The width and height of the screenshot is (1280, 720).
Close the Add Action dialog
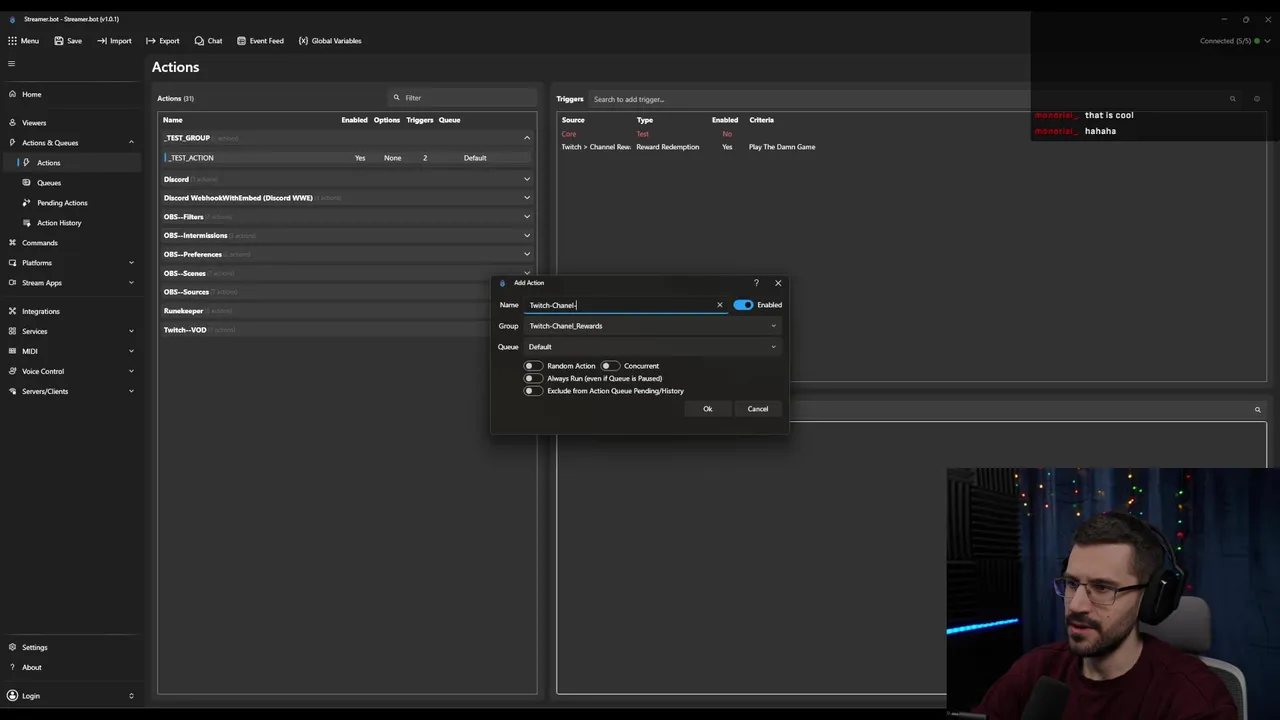point(778,283)
